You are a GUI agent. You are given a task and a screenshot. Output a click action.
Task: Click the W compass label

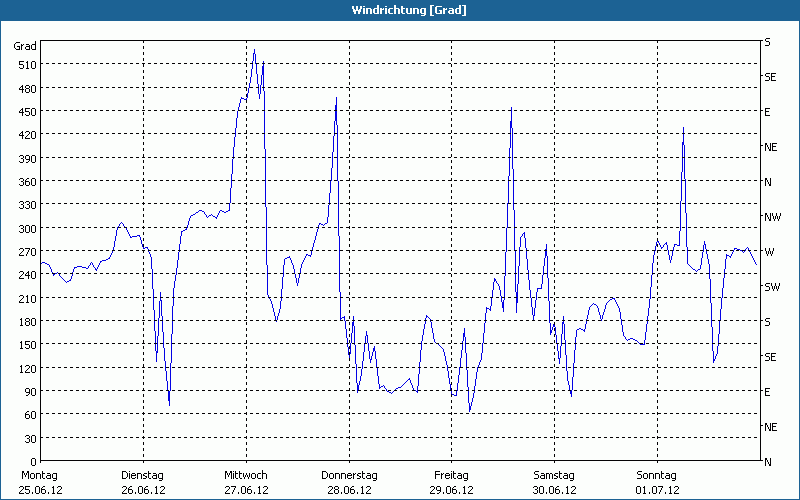pos(769,252)
